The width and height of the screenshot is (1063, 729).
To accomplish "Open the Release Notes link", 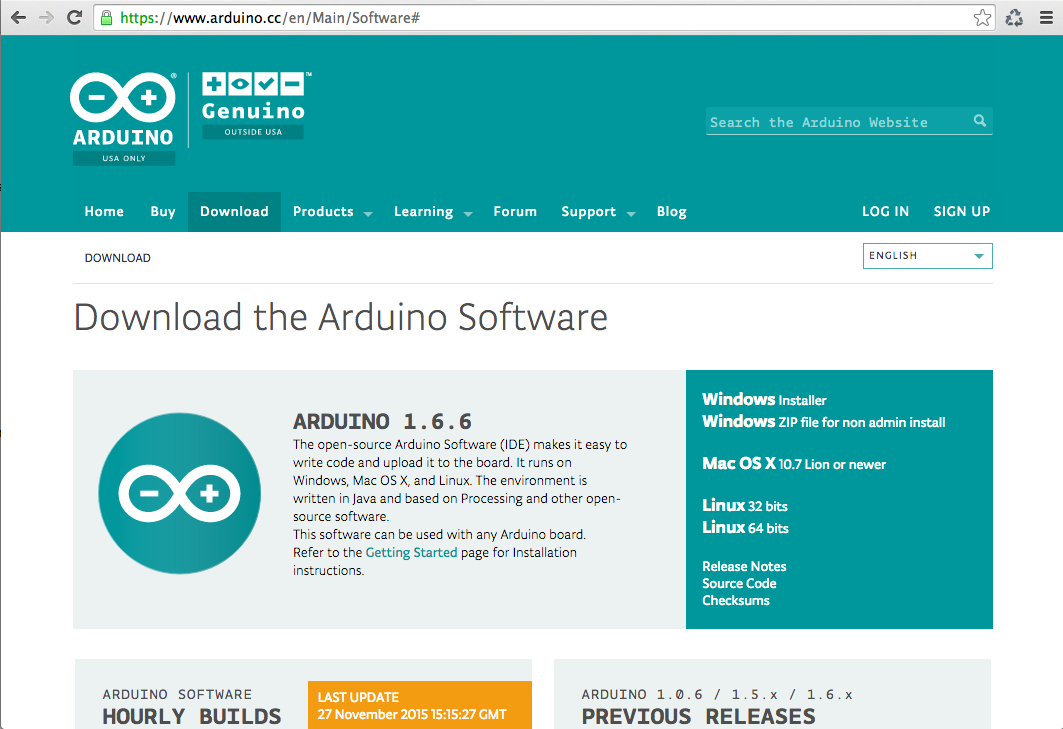I will click(x=744, y=566).
